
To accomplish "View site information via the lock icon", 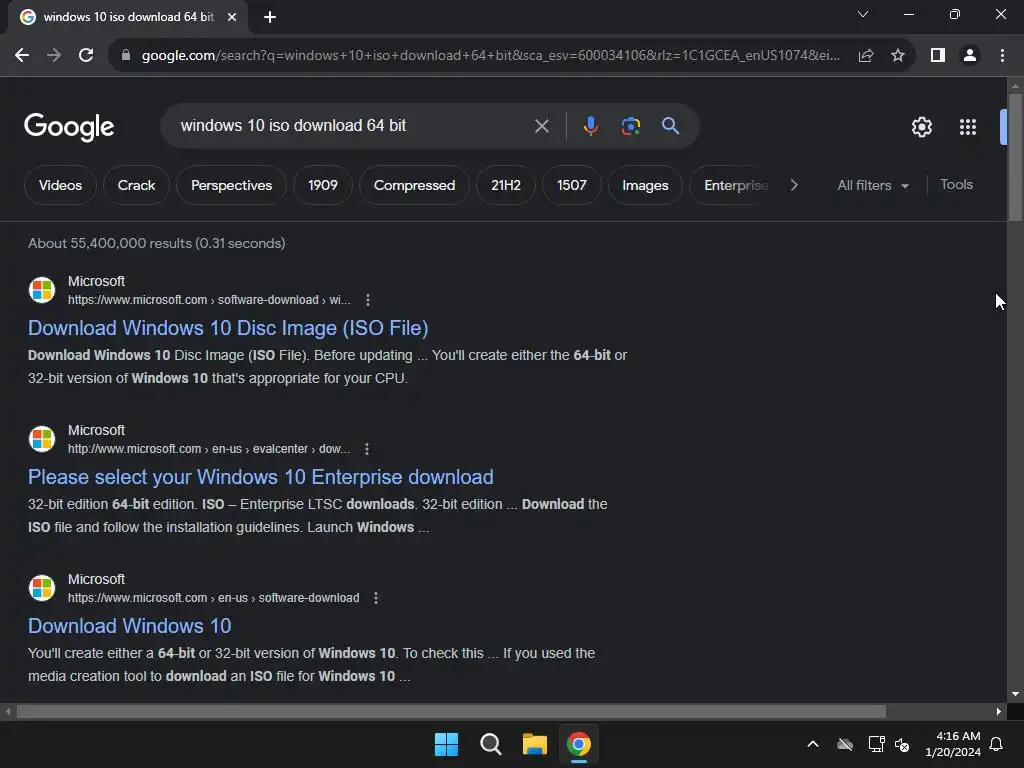I will [x=126, y=56].
